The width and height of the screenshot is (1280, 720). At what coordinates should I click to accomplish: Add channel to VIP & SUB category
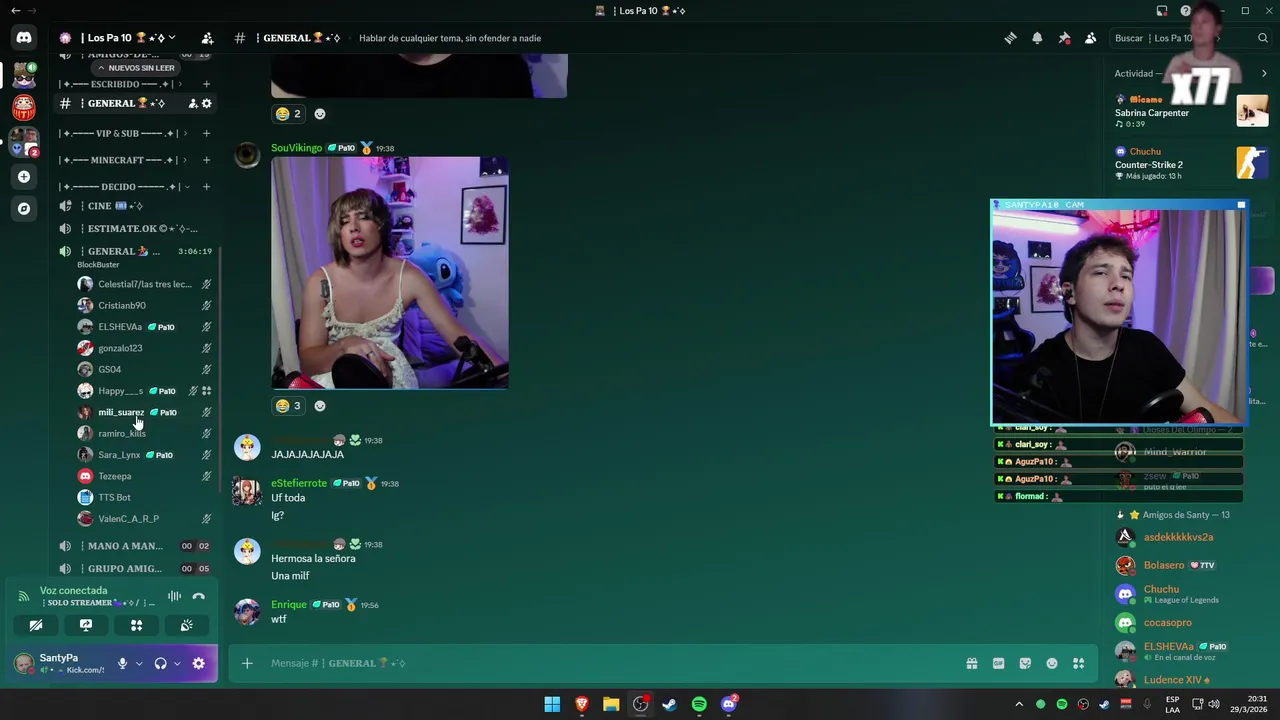click(x=206, y=133)
